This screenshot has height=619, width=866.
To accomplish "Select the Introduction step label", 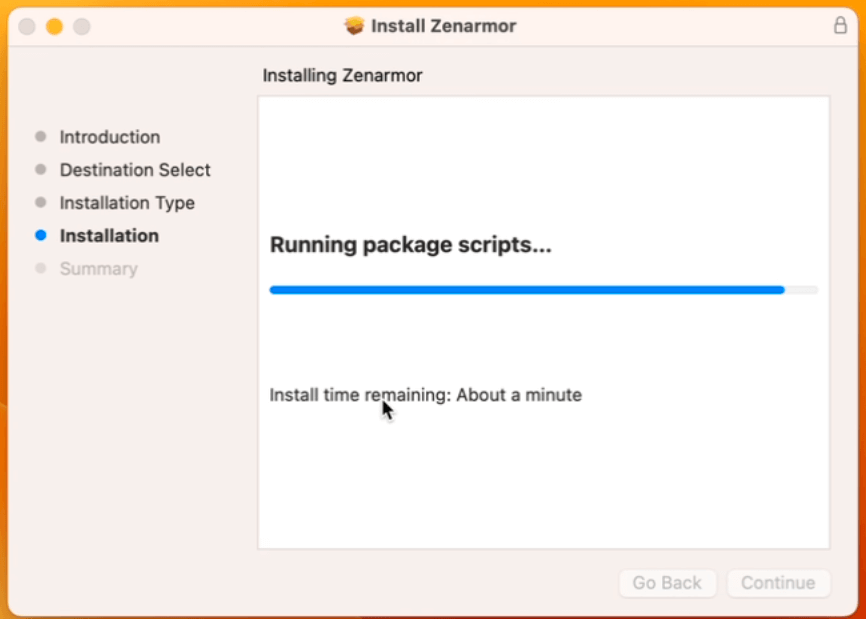I will (x=110, y=137).
